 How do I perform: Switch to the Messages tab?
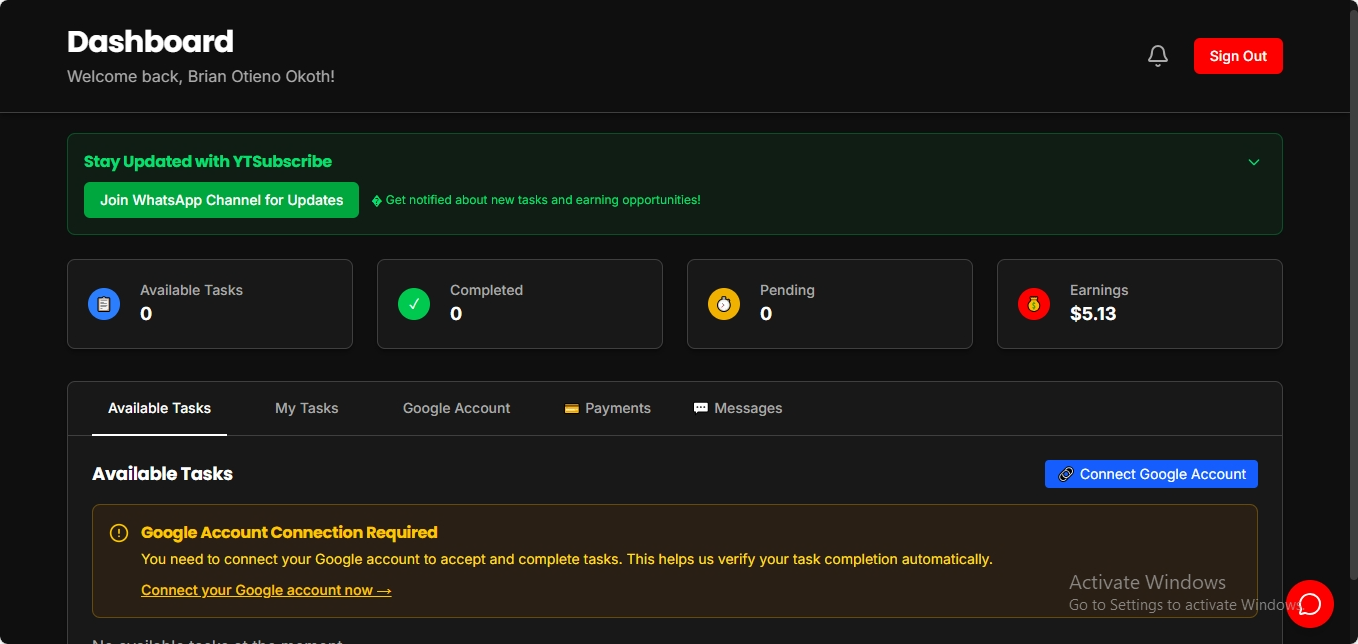click(748, 408)
